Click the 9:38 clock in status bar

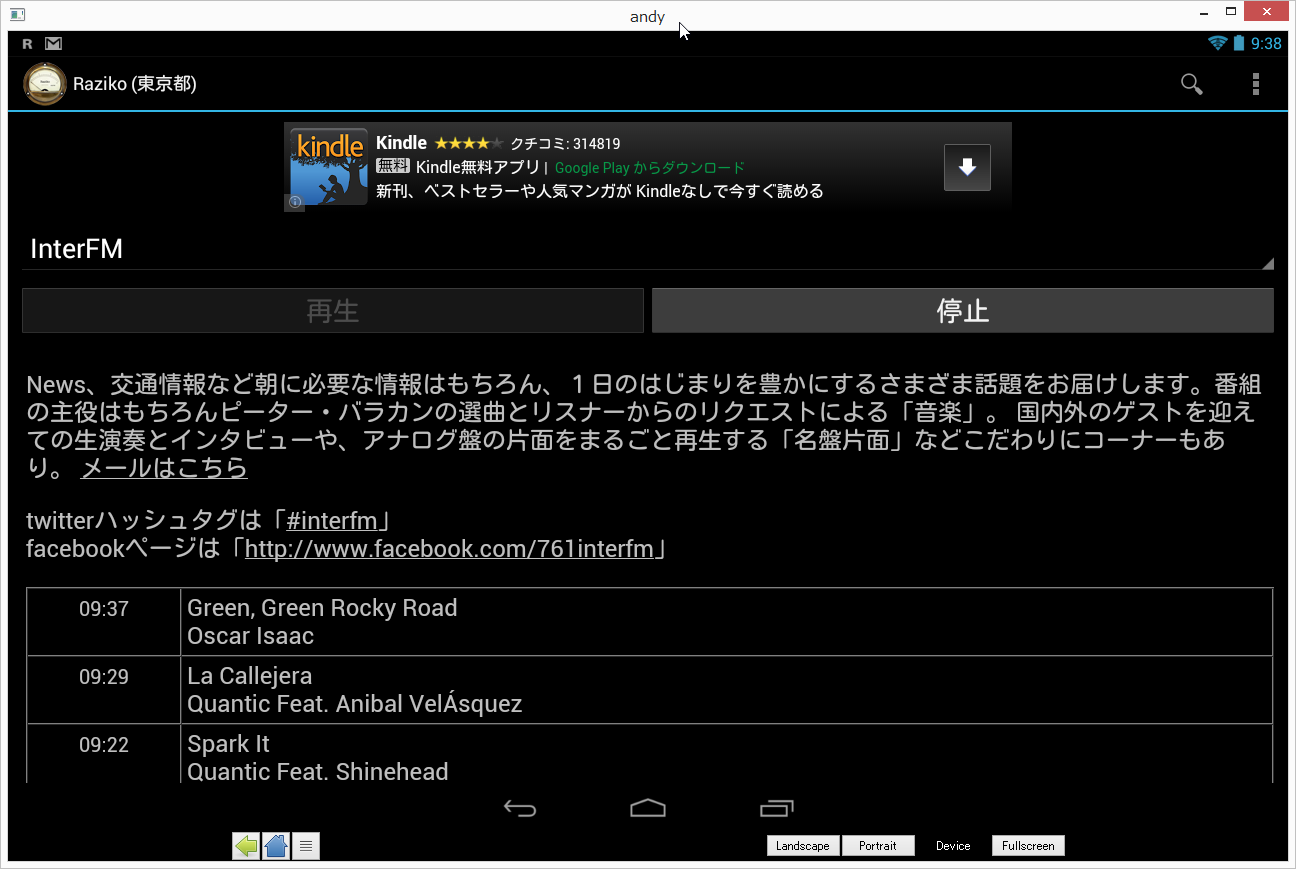[1266, 44]
